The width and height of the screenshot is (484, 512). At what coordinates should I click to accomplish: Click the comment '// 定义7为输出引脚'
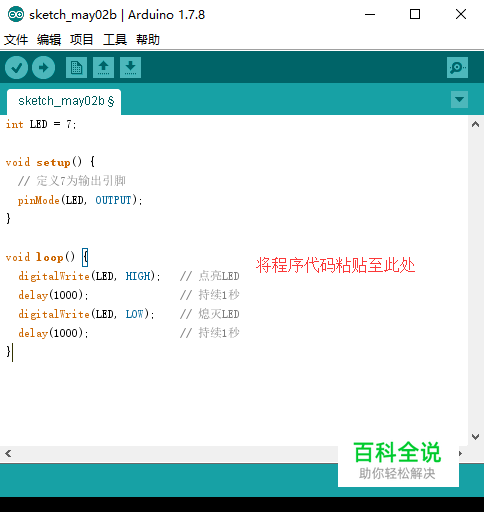click(x=72, y=181)
